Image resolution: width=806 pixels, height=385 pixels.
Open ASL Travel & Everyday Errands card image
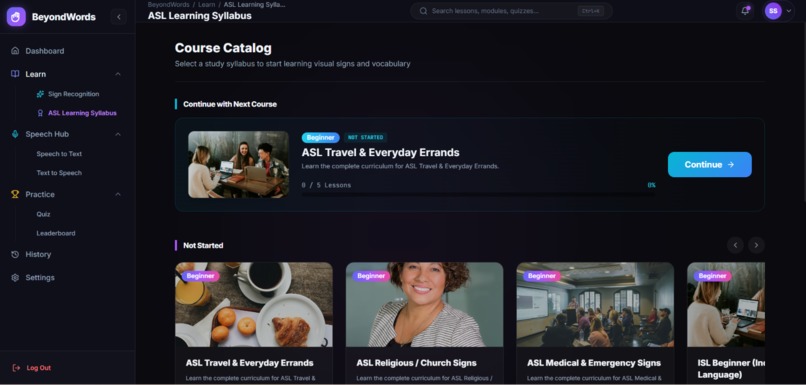(254, 304)
